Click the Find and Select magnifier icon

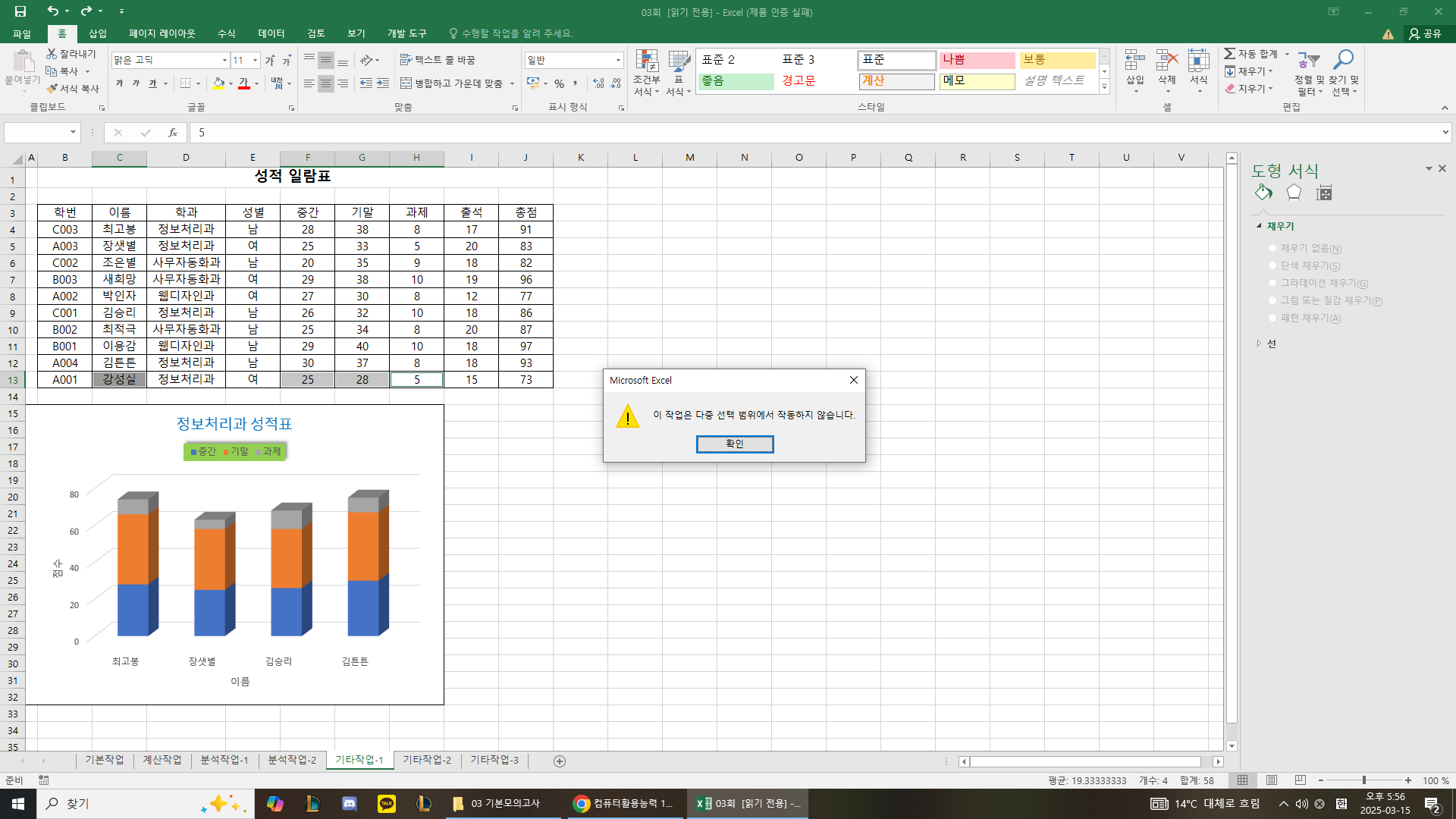tap(1344, 61)
